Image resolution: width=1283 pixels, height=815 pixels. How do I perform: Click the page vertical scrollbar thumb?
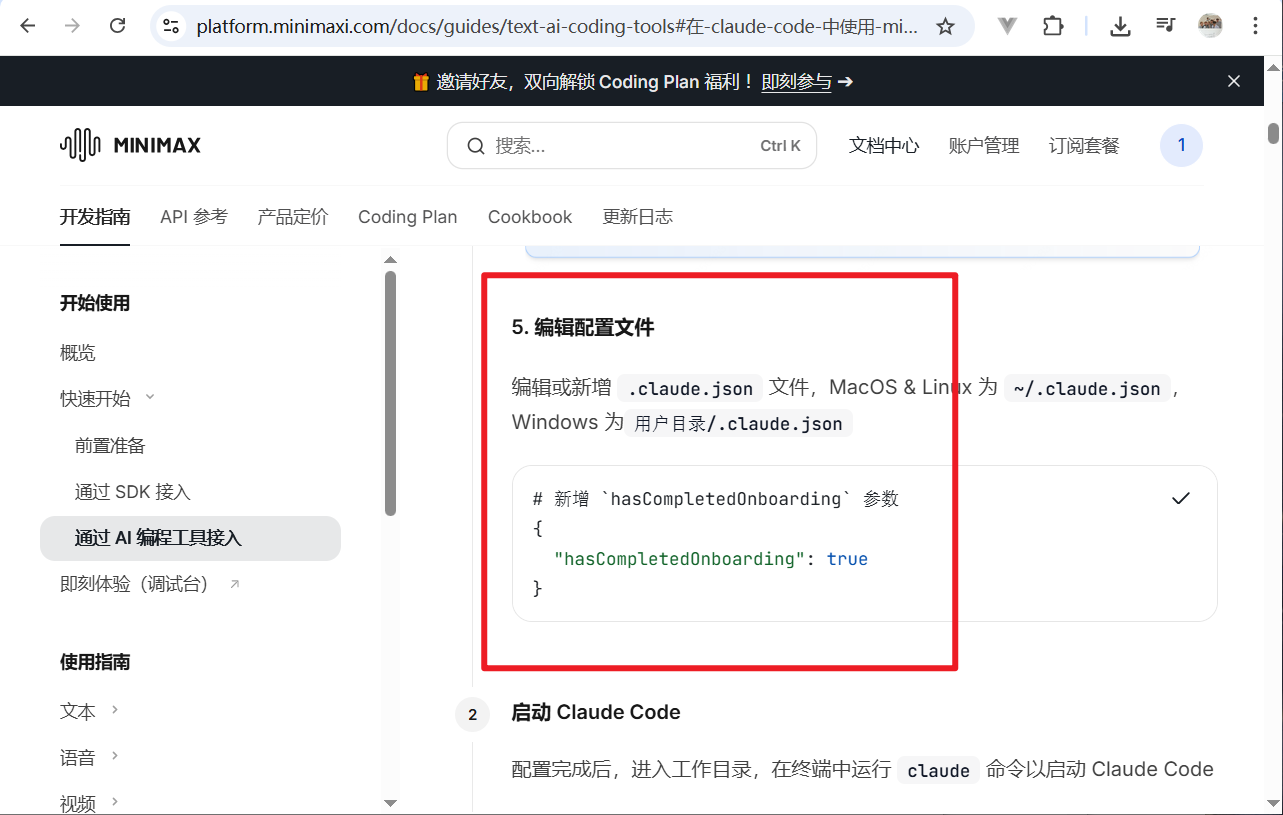1273,134
